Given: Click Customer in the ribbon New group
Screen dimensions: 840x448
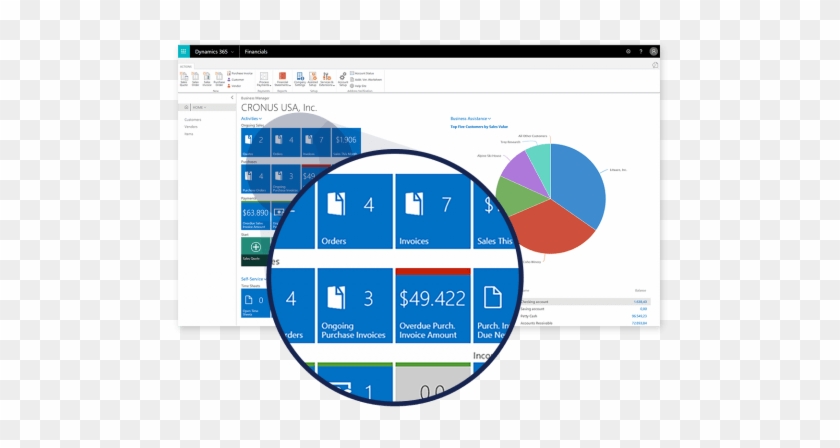Looking at the screenshot, I should (x=236, y=80).
